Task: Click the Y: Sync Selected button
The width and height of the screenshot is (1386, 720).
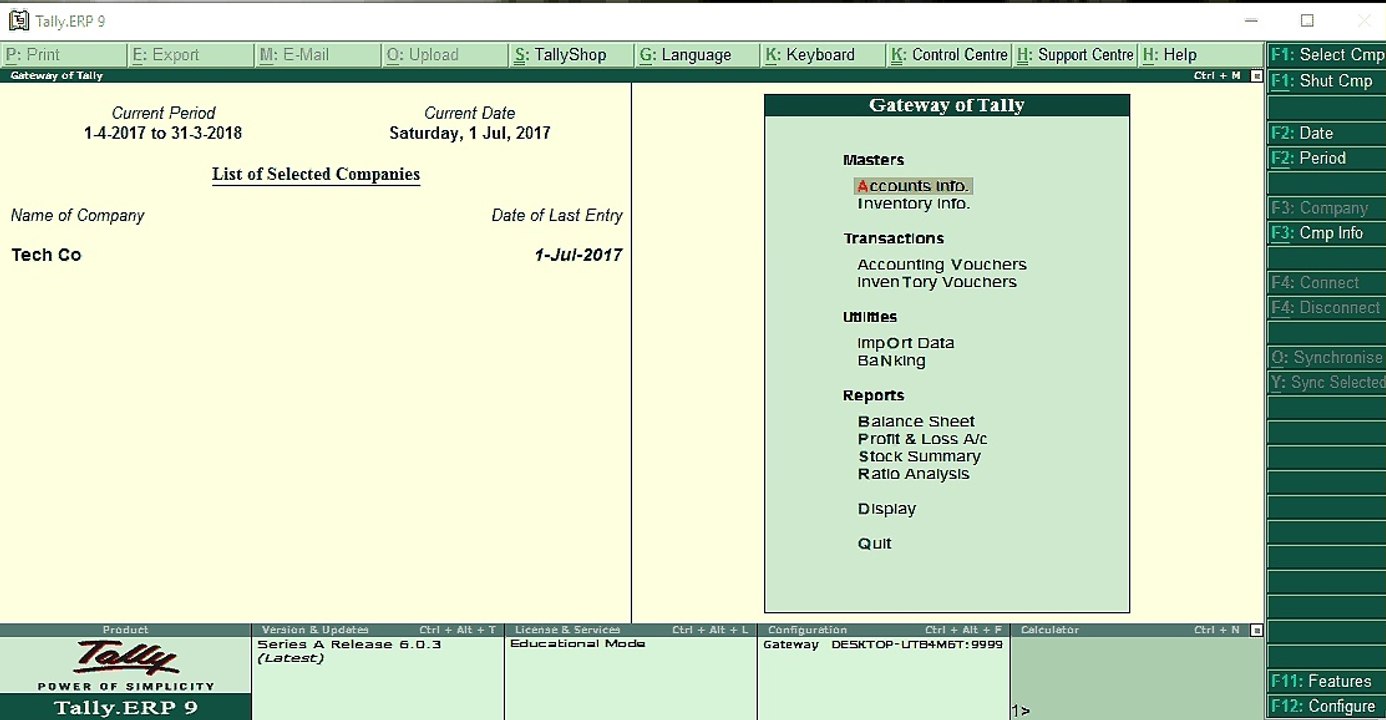Action: tap(1327, 383)
